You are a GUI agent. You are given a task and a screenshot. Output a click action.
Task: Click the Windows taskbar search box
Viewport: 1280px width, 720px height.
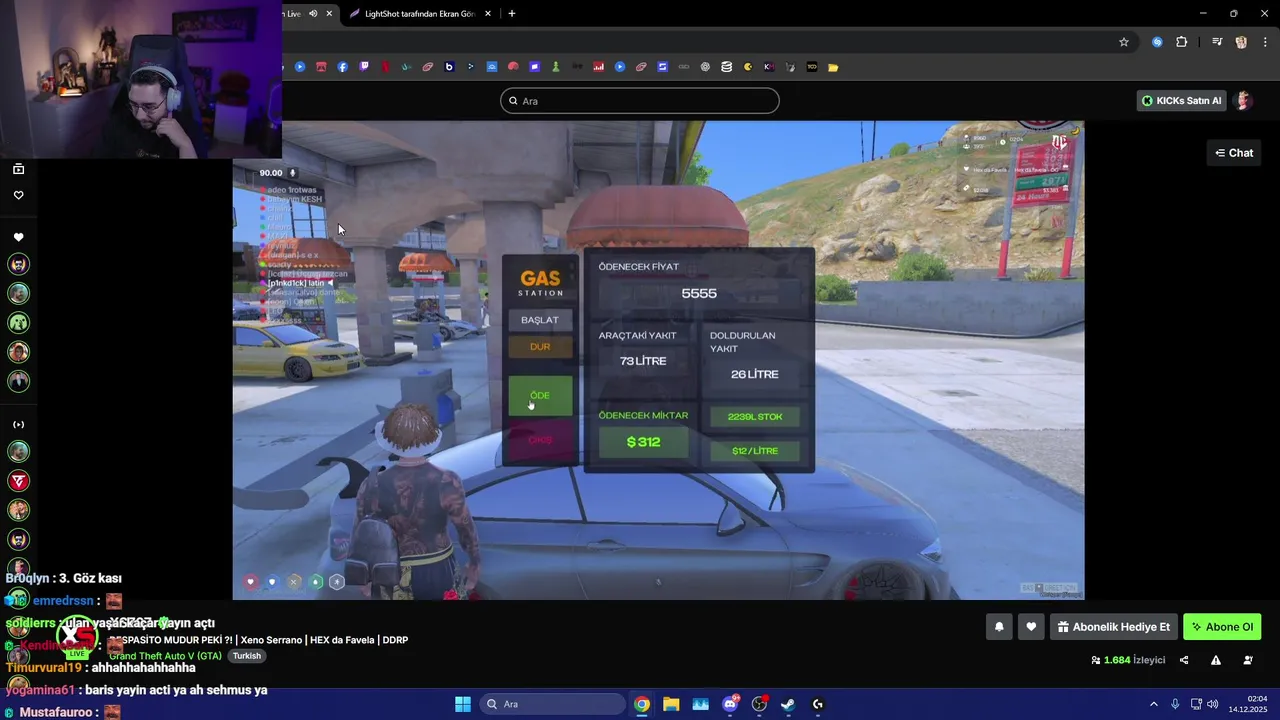click(552, 704)
